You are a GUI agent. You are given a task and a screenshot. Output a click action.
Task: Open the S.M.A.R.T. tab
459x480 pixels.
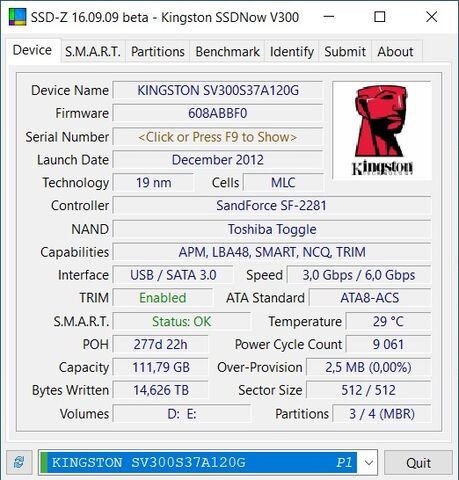coord(93,52)
